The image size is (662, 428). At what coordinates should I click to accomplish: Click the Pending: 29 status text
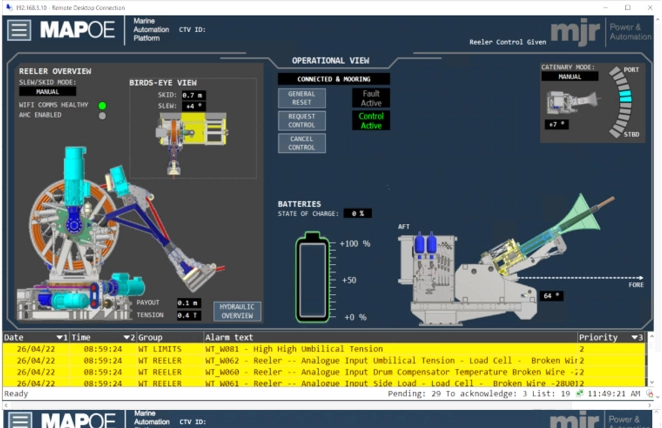pos(414,394)
